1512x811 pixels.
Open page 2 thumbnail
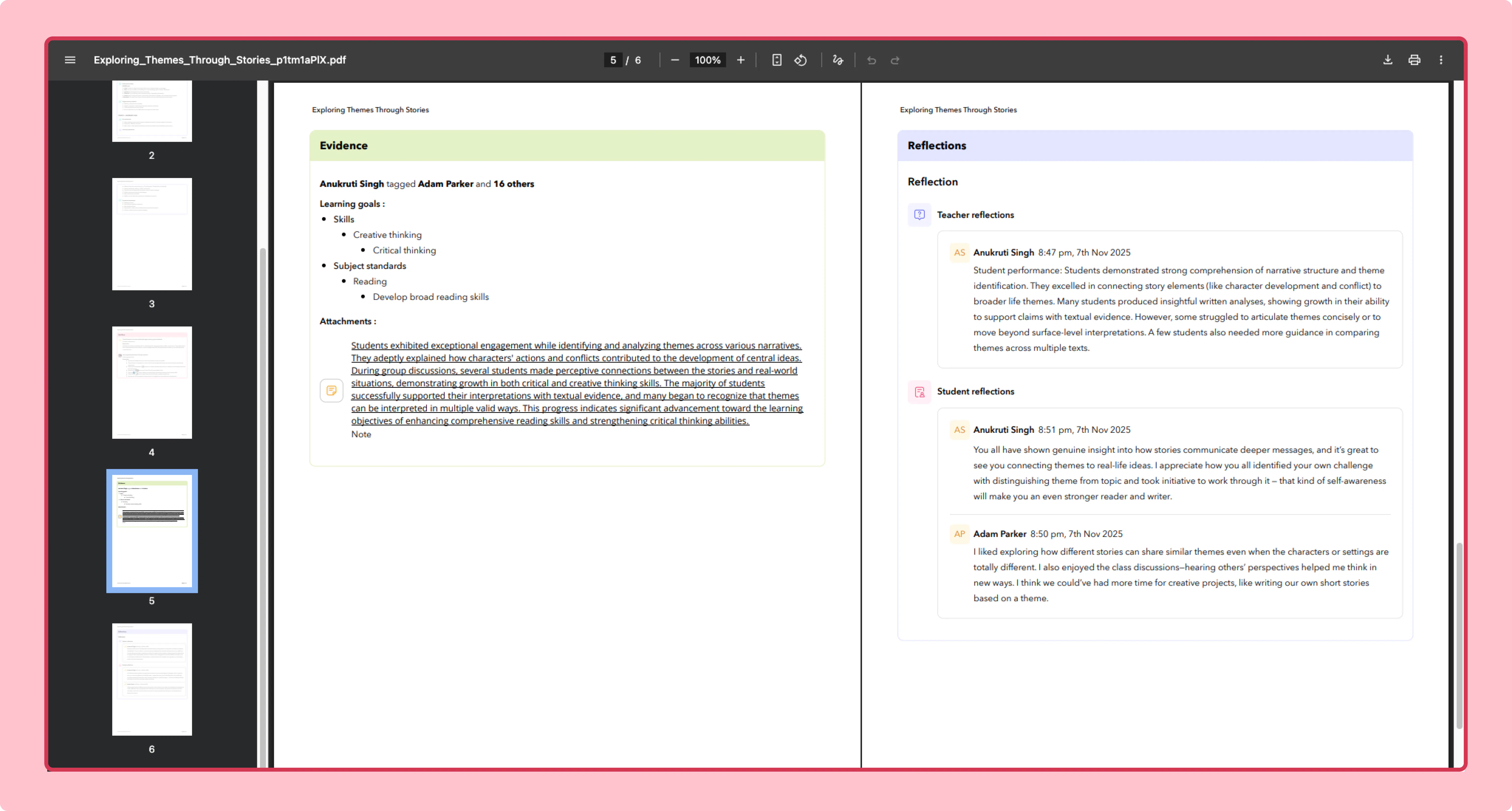pyautogui.click(x=152, y=111)
